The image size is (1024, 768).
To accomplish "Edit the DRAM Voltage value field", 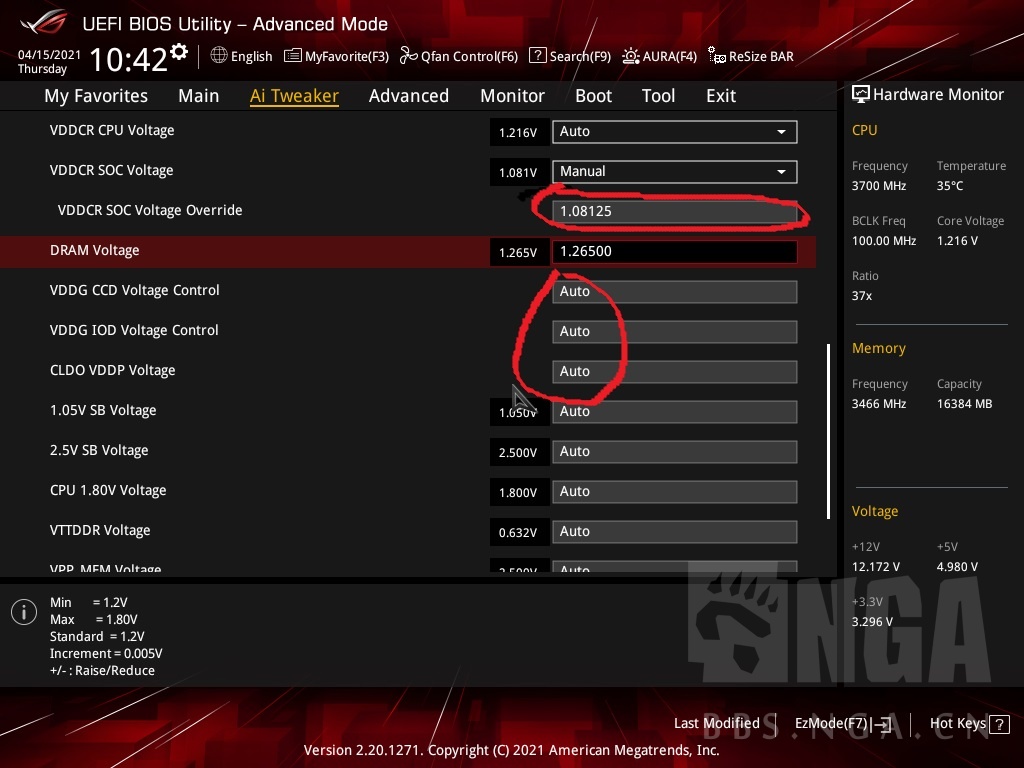I will tap(674, 251).
